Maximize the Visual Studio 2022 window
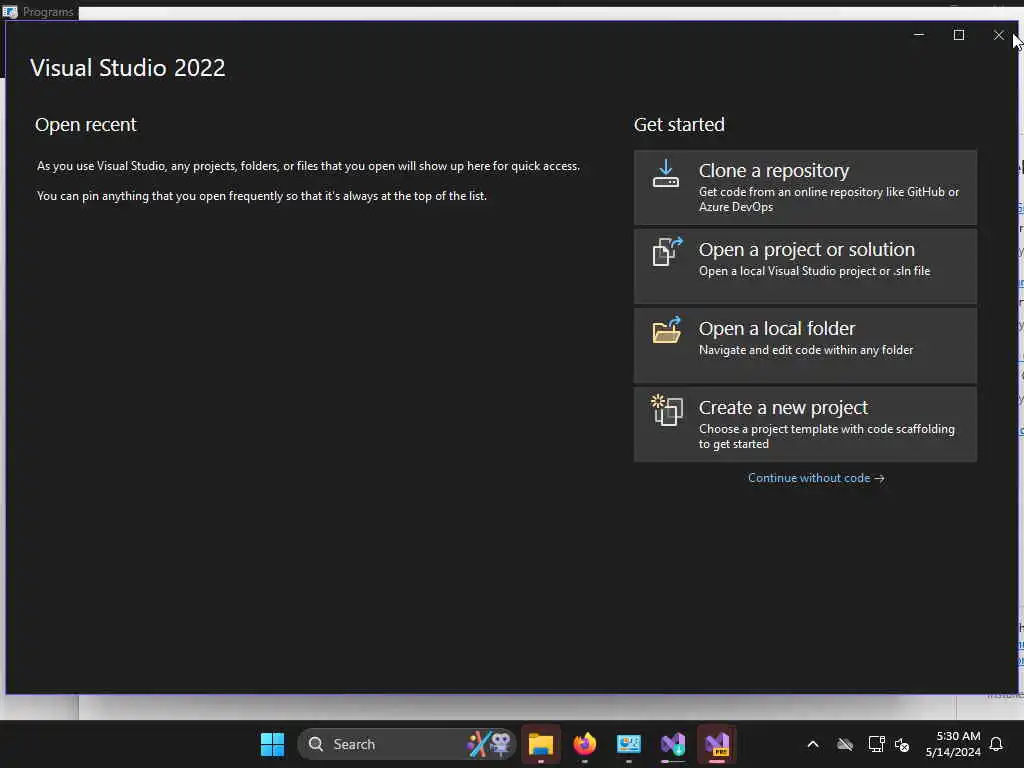The width and height of the screenshot is (1024, 768). click(959, 35)
